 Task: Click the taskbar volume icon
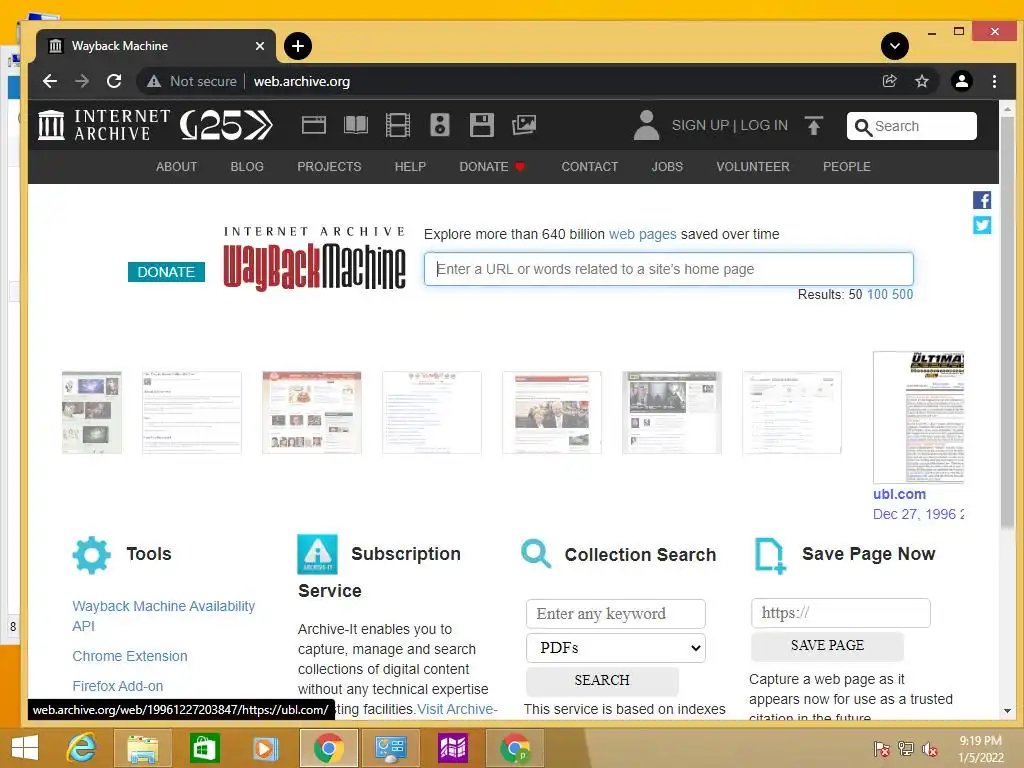coord(930,749)
